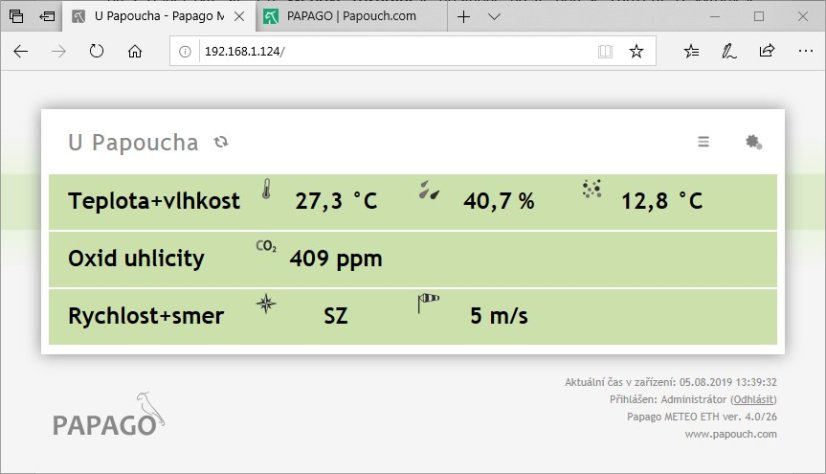Set these tabs aside icon

(x=47, y=16)
